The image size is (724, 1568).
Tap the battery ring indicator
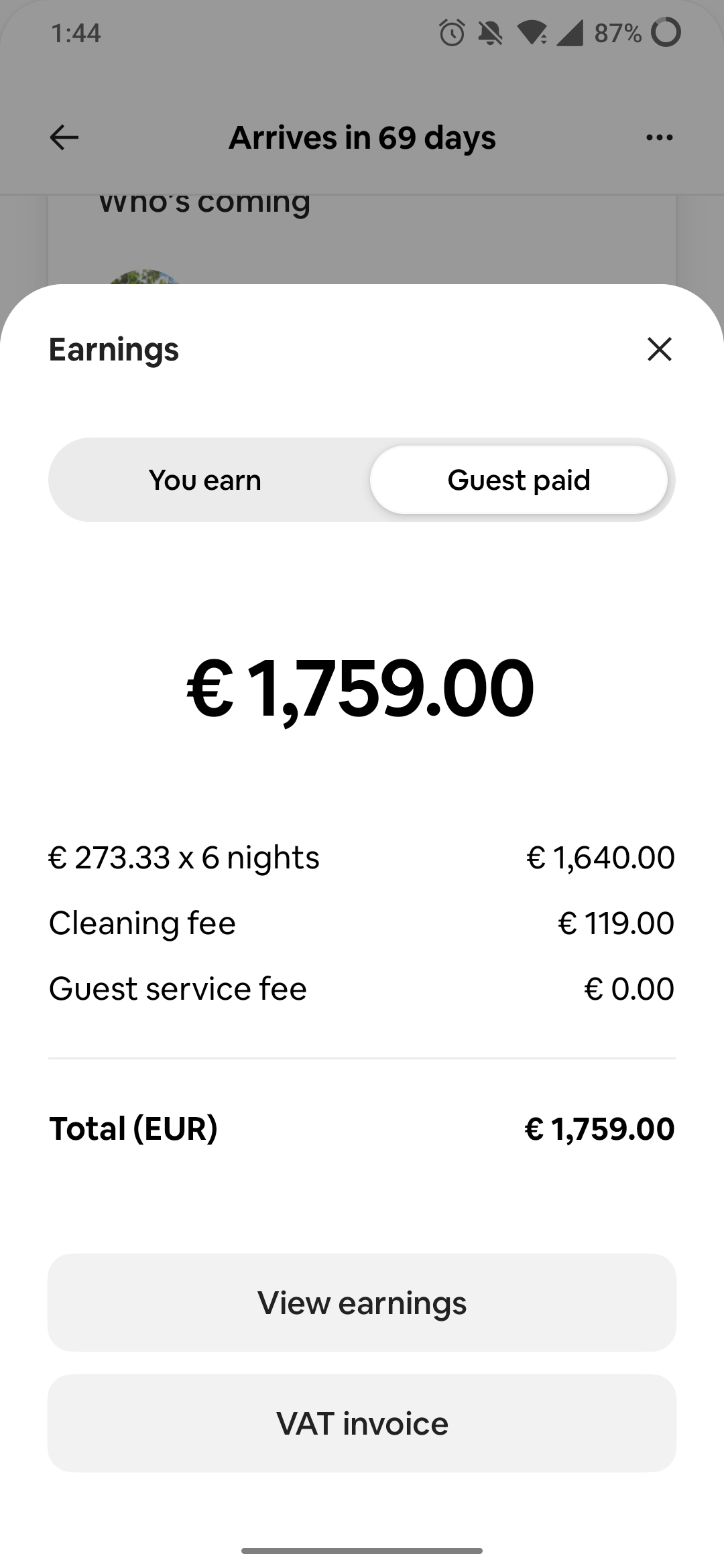click(666, 32)
